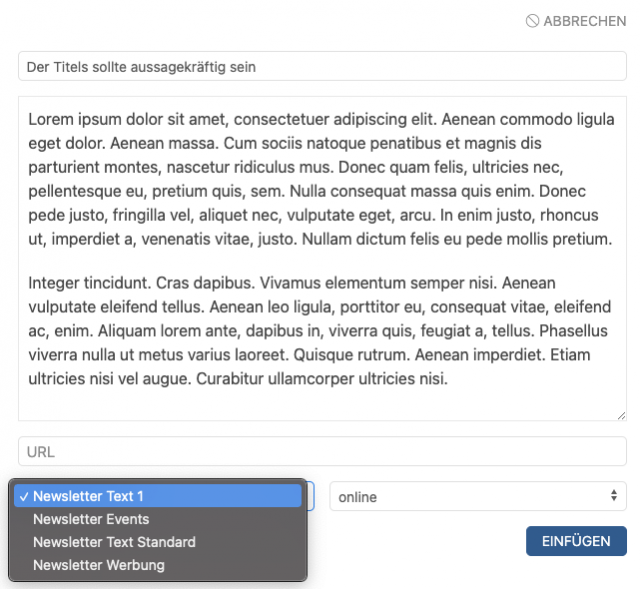Click the 'URL' placeholder text
Image resolution: width=640 pixels, height=589 pixels.
[x=41, y=452]
